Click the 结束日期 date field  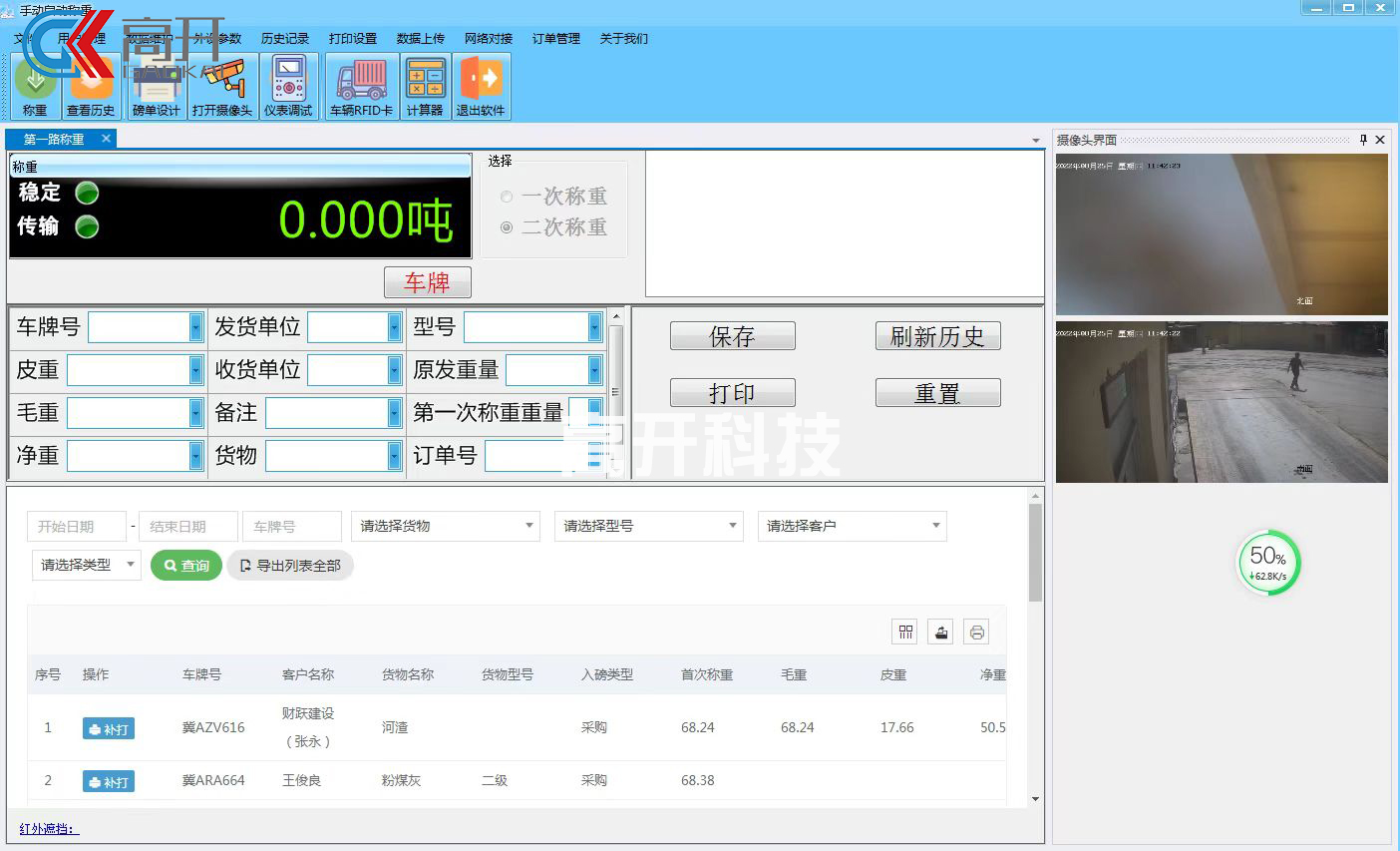click(x=188, y=526)
